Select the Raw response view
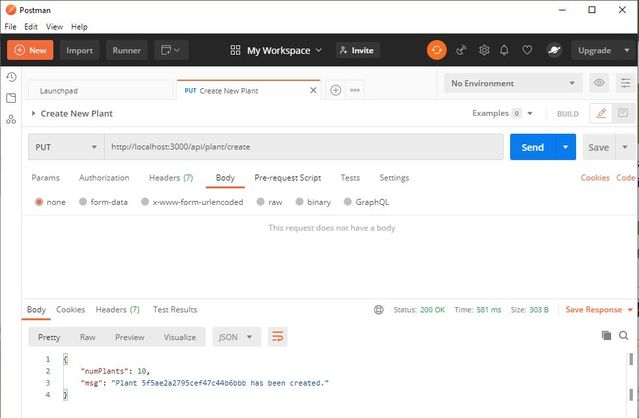This screenshot has height=418, width=639. point(88,337)
